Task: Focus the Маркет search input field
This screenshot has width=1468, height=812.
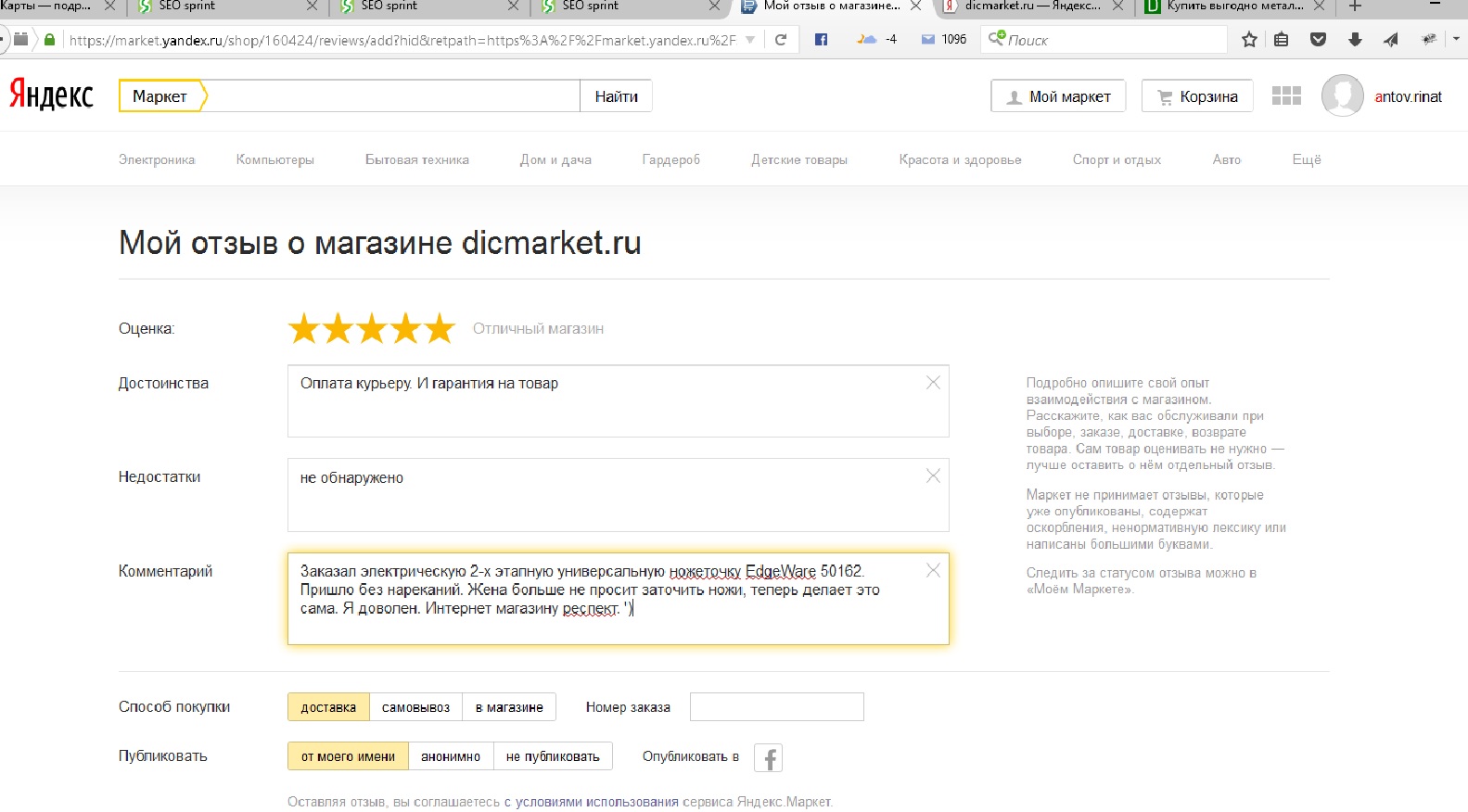Action: (x=393, y=96)
